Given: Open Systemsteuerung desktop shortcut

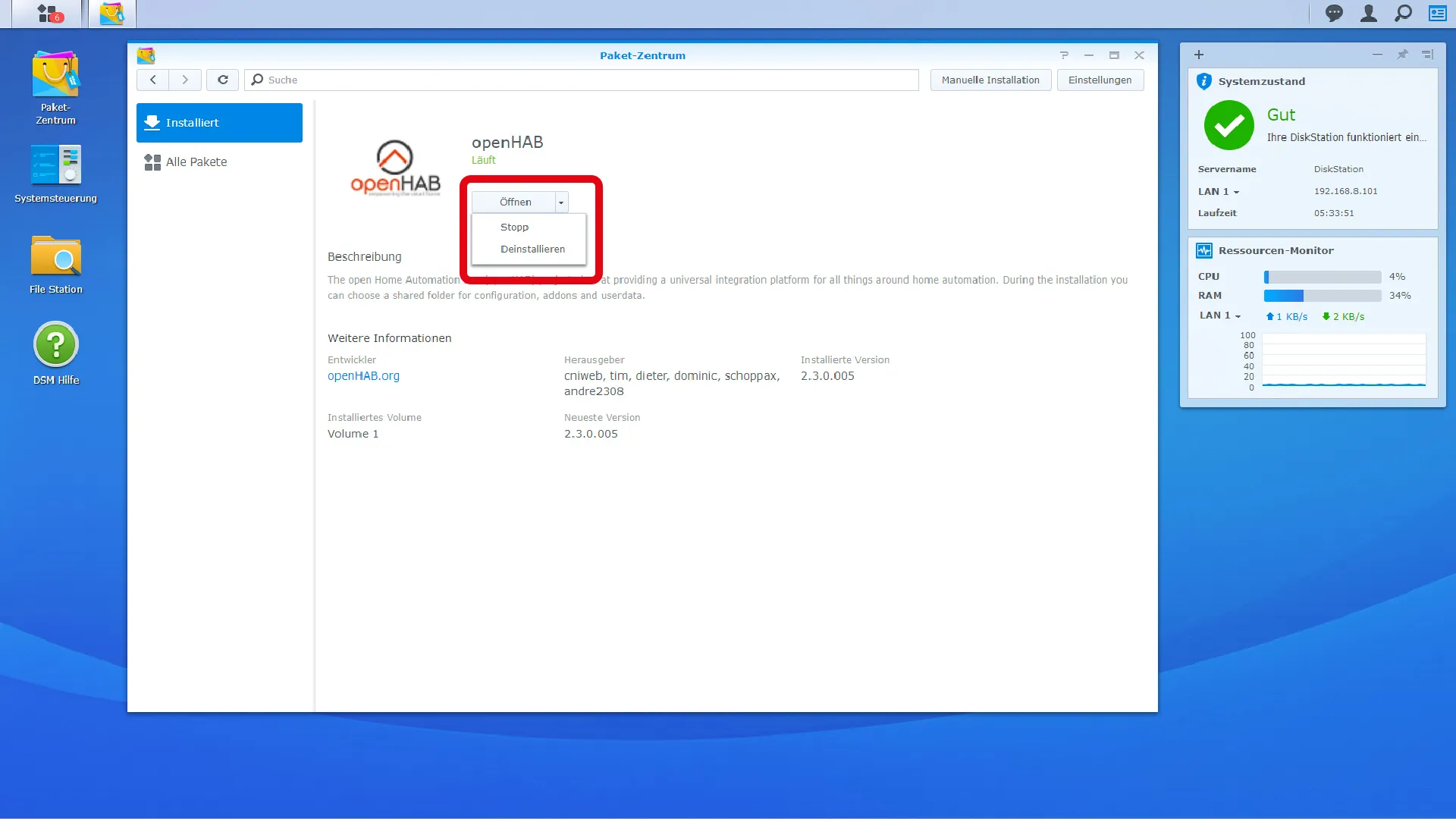Looking at the screenshot, I should point(55,174).
